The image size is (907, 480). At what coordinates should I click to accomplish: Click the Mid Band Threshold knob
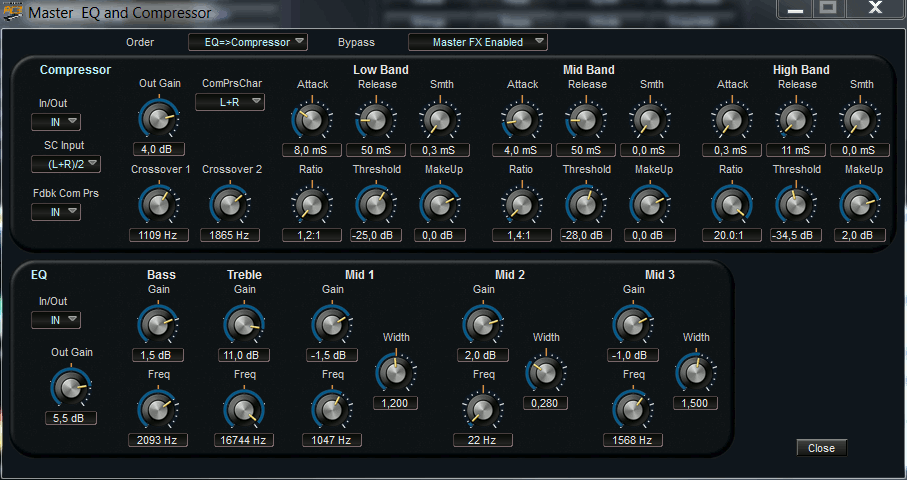586,204
